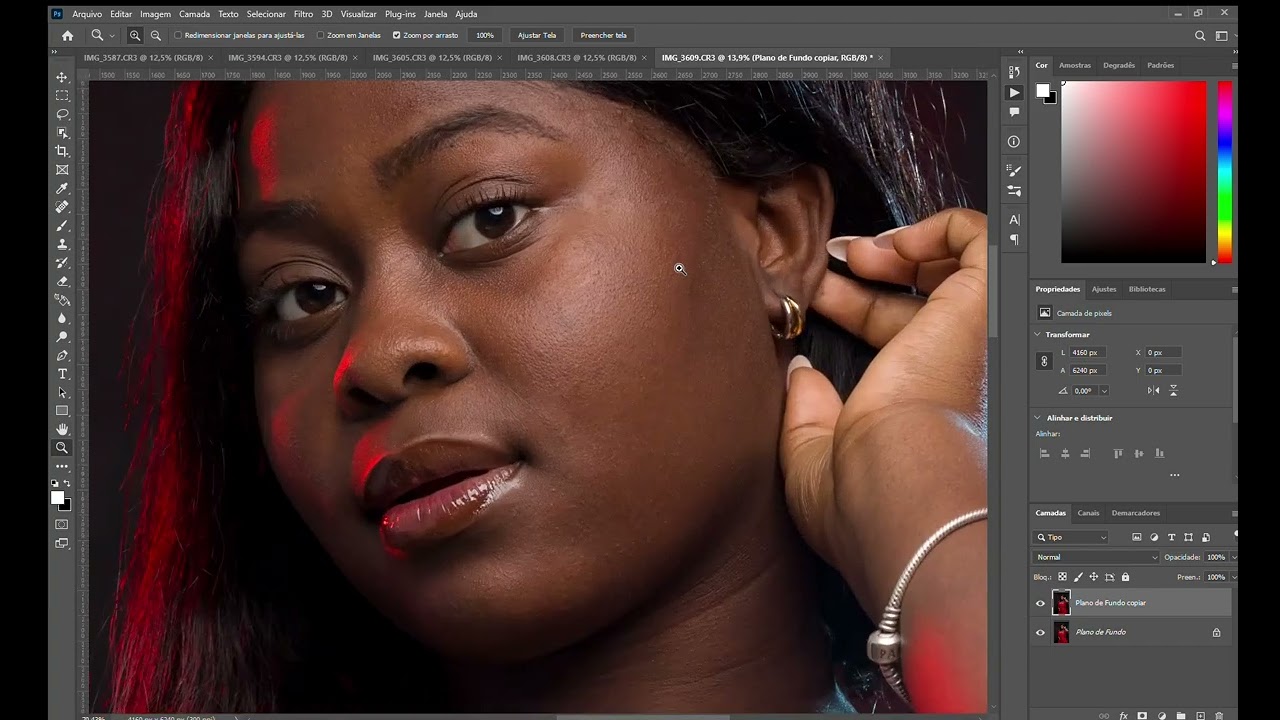Select the Eraser tool

62,281
